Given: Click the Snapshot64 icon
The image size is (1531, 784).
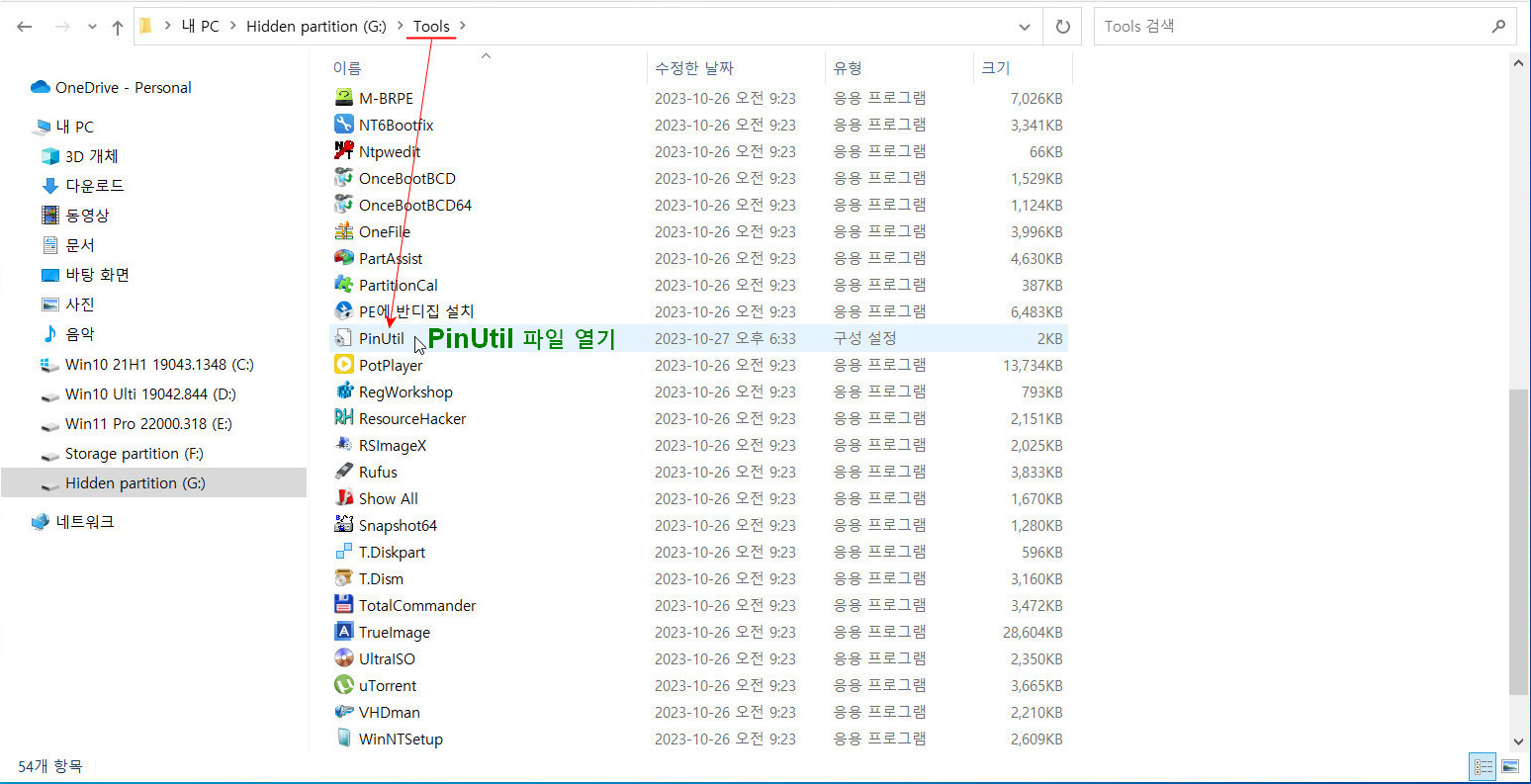Looking at the screenshot, I should (x=343, y=525).
